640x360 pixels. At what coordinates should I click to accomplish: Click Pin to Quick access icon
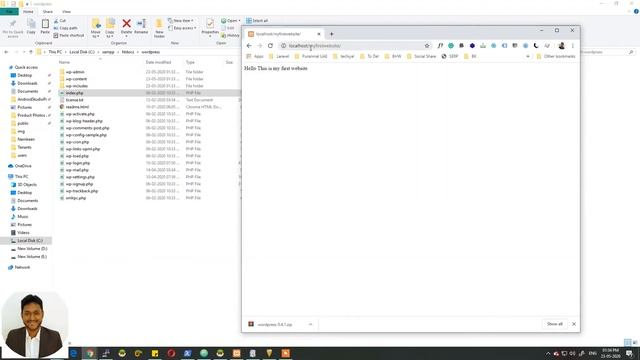13,28
